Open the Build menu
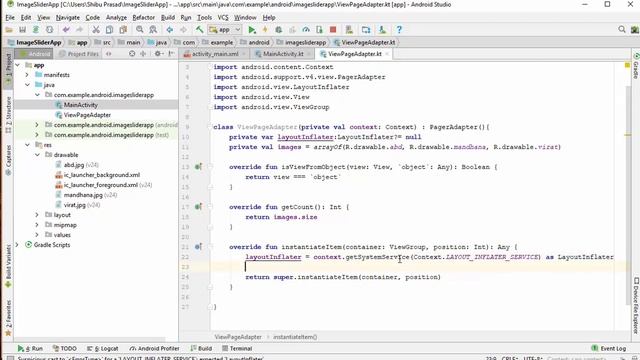The height and width of the screenshot is (360, 640). coord(168,18)
